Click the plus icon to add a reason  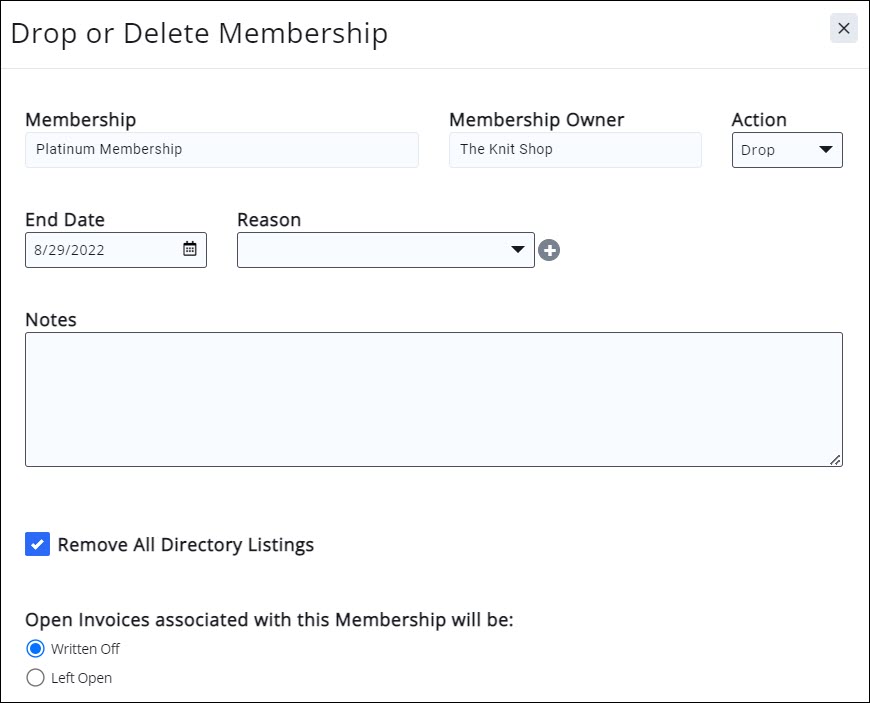(x=549, y=250)
